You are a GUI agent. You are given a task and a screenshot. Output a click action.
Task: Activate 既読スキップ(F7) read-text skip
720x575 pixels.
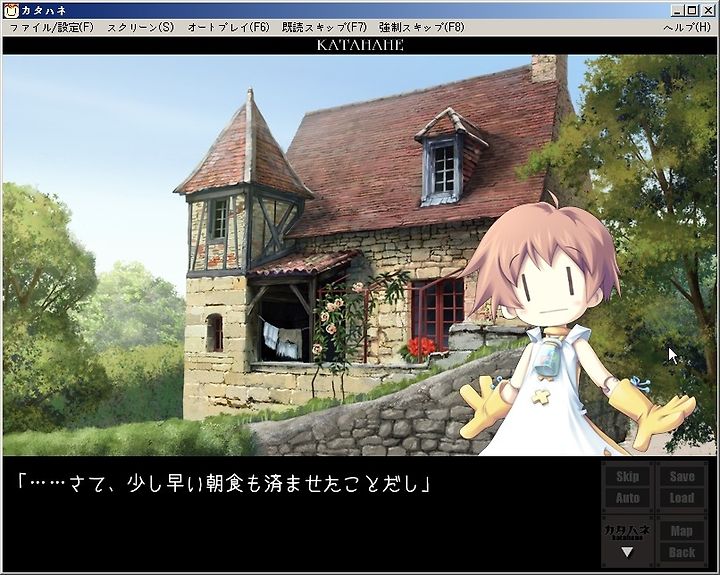324,28
